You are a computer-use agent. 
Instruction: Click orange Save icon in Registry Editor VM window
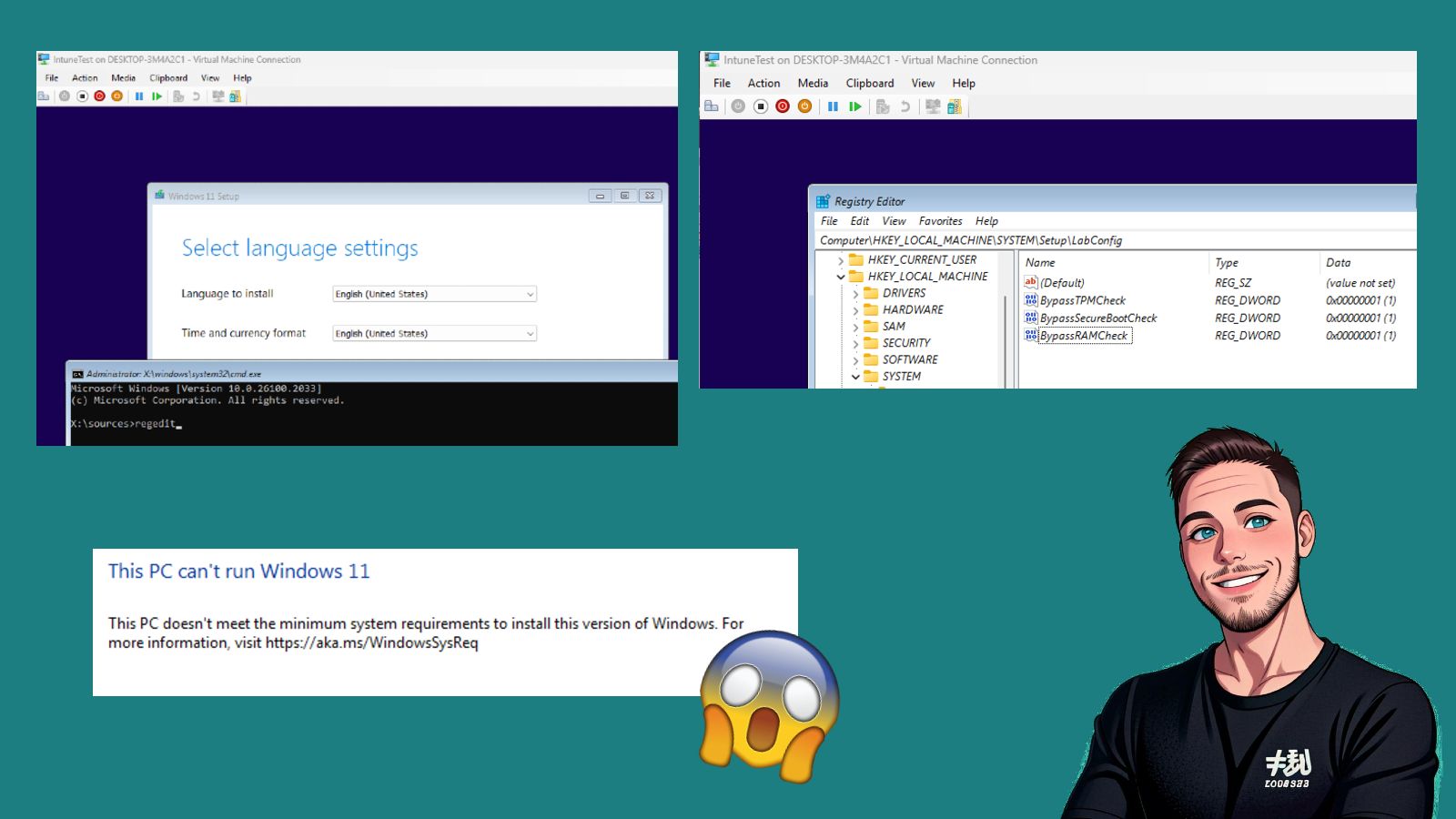pos(804,106)
